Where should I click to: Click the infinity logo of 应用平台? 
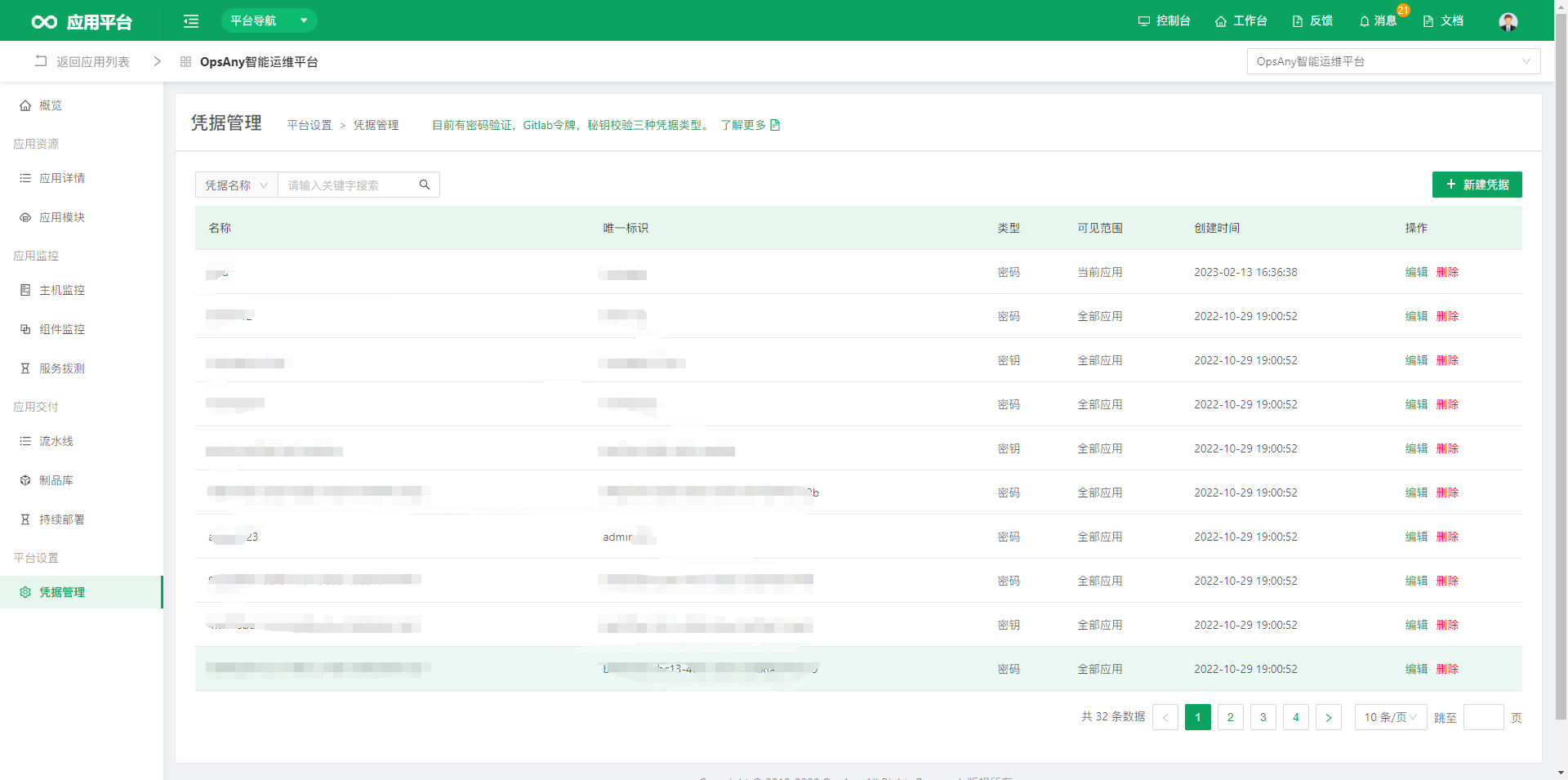coord(44,22)
